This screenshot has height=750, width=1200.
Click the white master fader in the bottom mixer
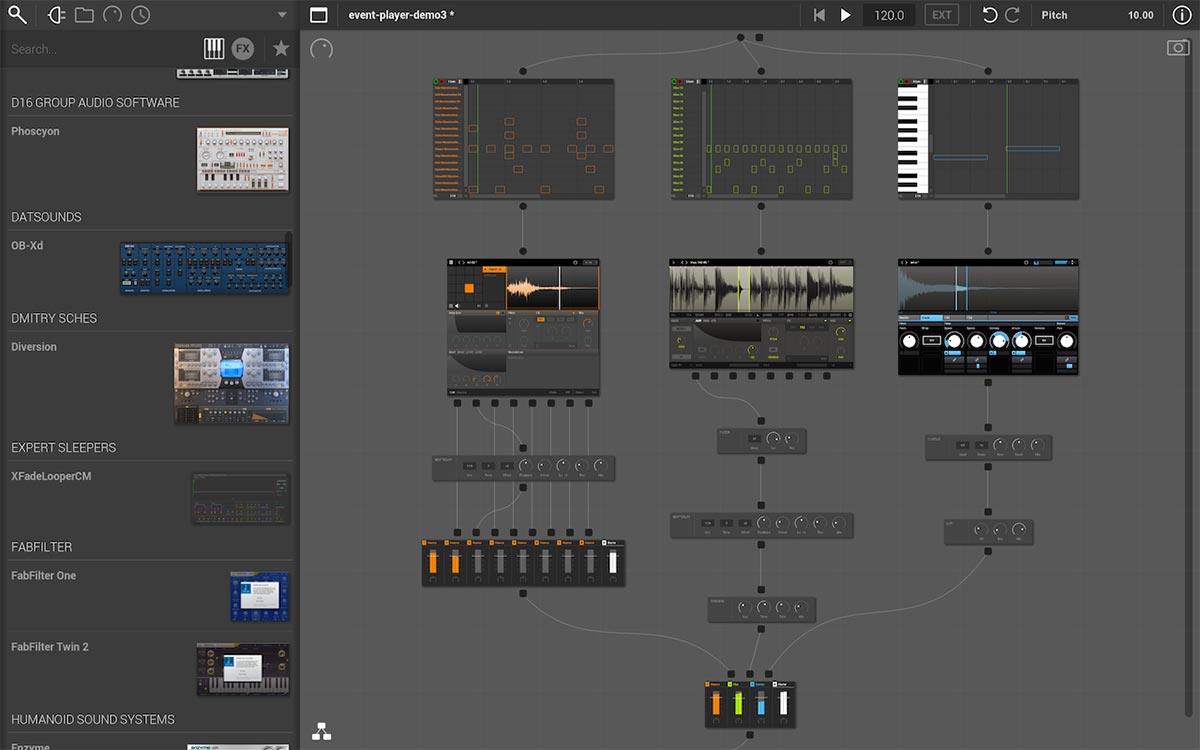point(784,705)
